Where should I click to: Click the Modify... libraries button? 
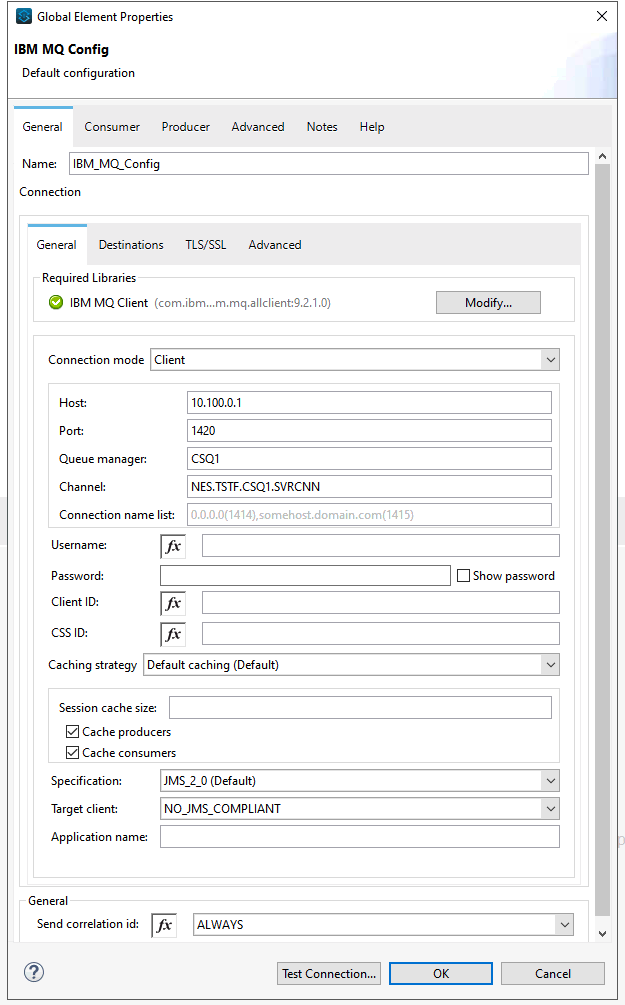pos(488,303)
